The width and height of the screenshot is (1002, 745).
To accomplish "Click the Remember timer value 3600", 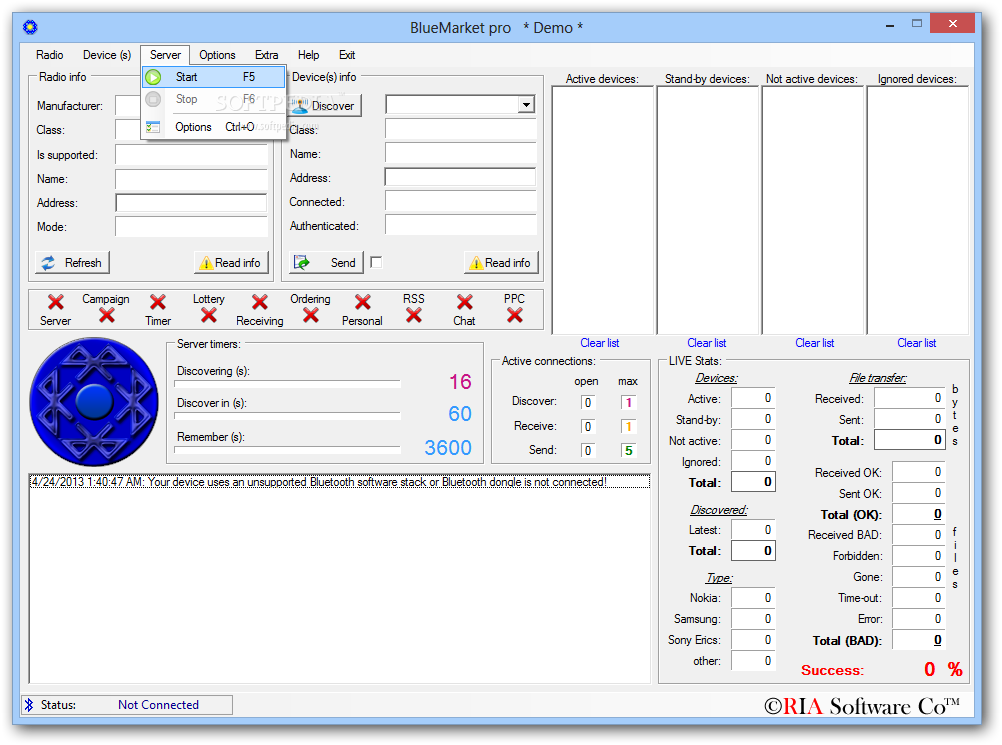I will click(448, 448).
